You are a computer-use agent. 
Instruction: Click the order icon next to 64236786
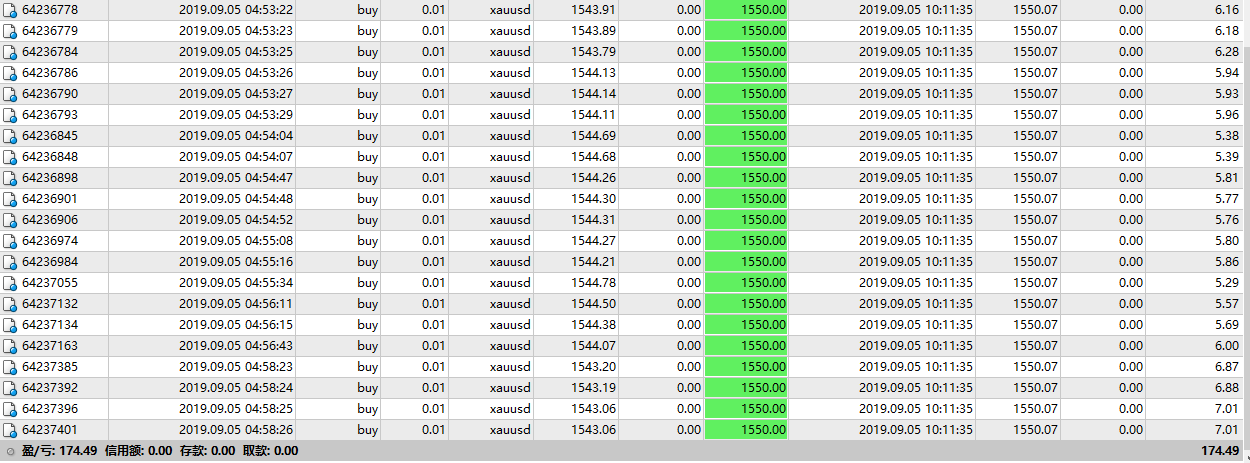coord(10,73)
